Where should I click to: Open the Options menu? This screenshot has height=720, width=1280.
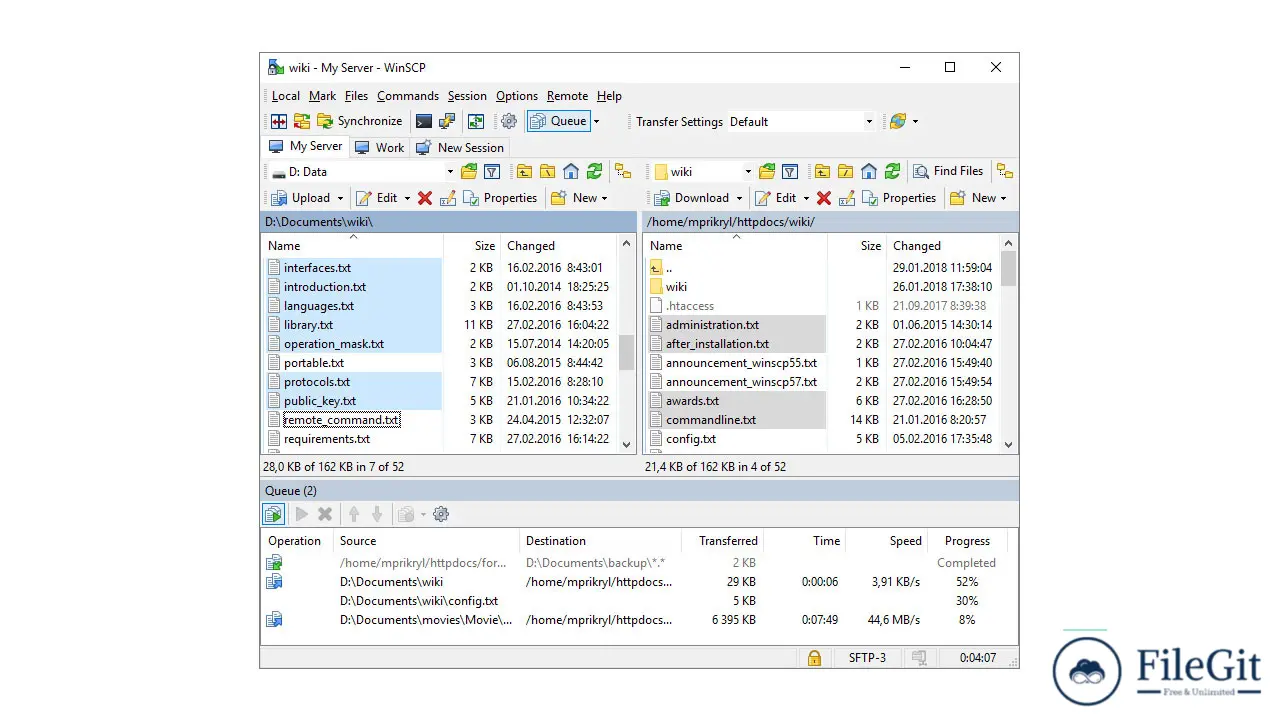tap(517, 96)
